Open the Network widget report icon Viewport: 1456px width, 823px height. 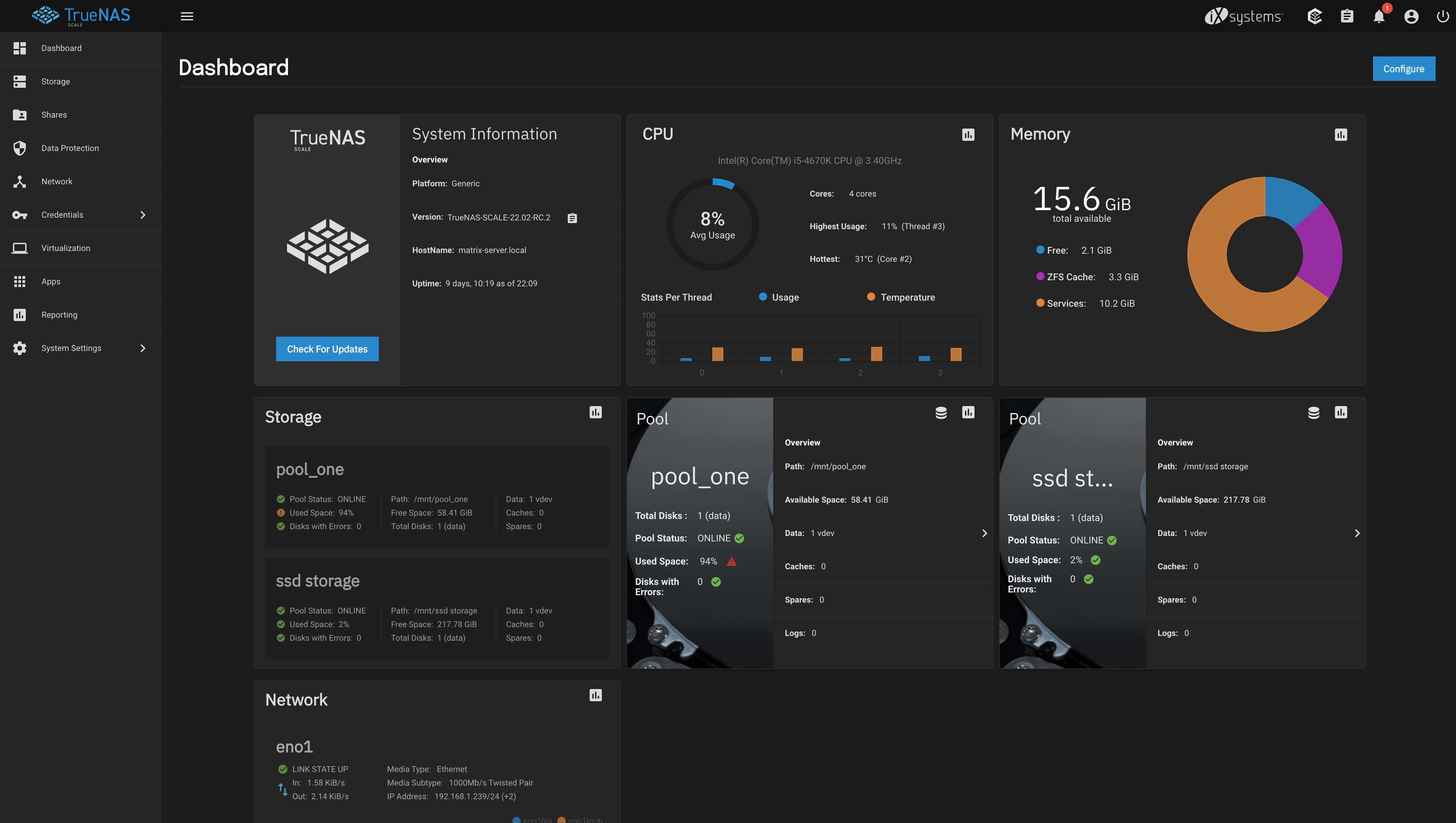tap(595, 695)
